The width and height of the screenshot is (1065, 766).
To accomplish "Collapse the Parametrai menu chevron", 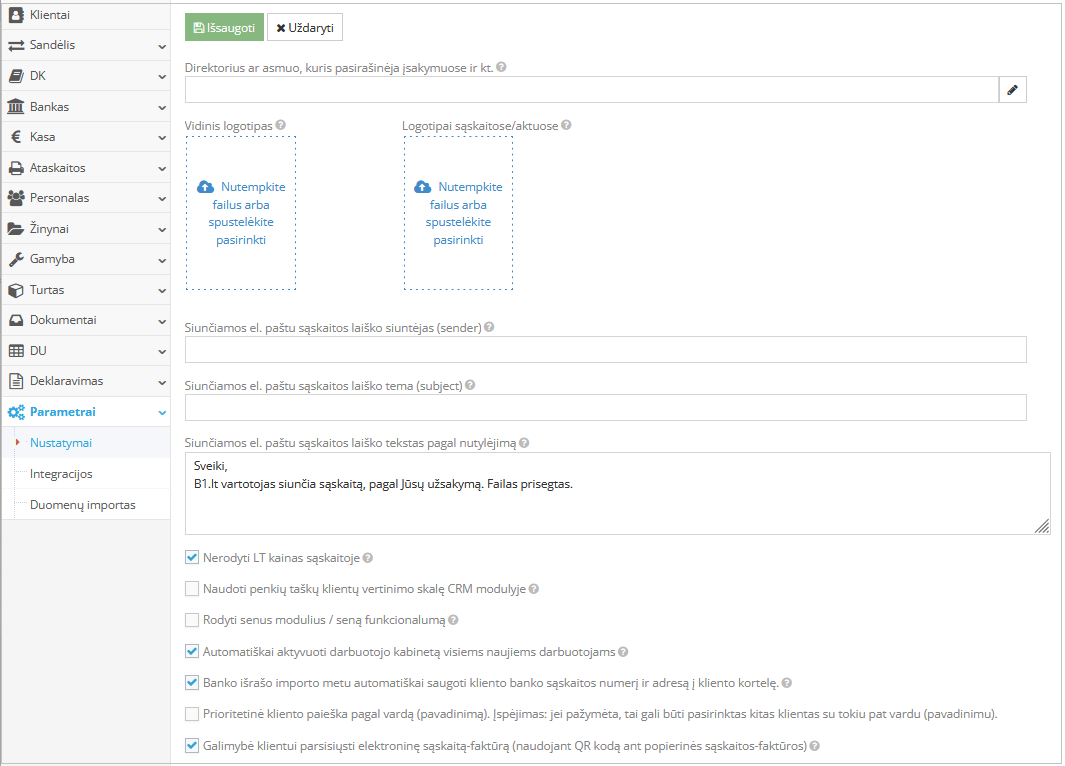I will tap(161, 412).
